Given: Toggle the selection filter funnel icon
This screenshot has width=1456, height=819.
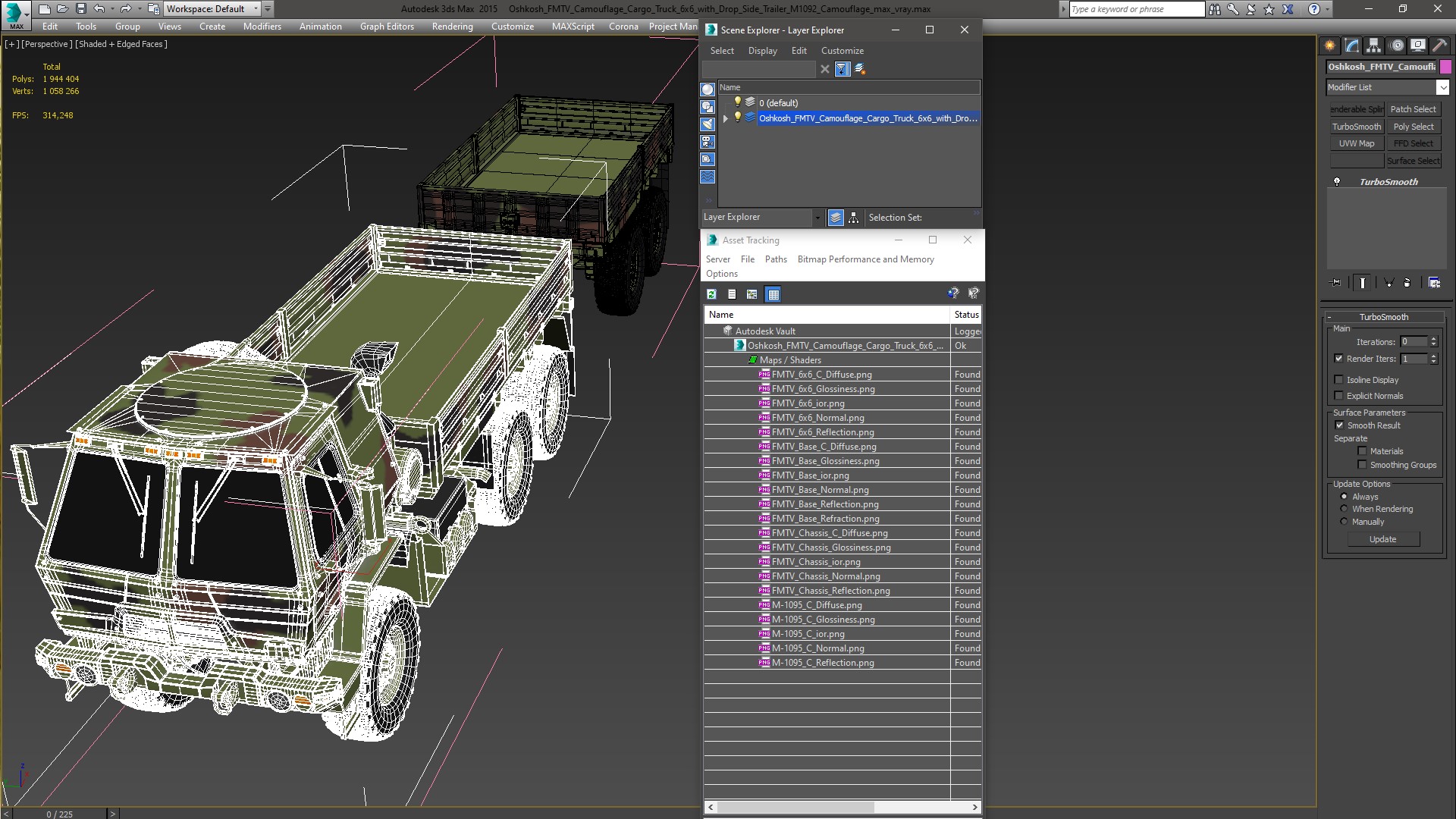Looking at the screenshot, I should coord(842,69).
